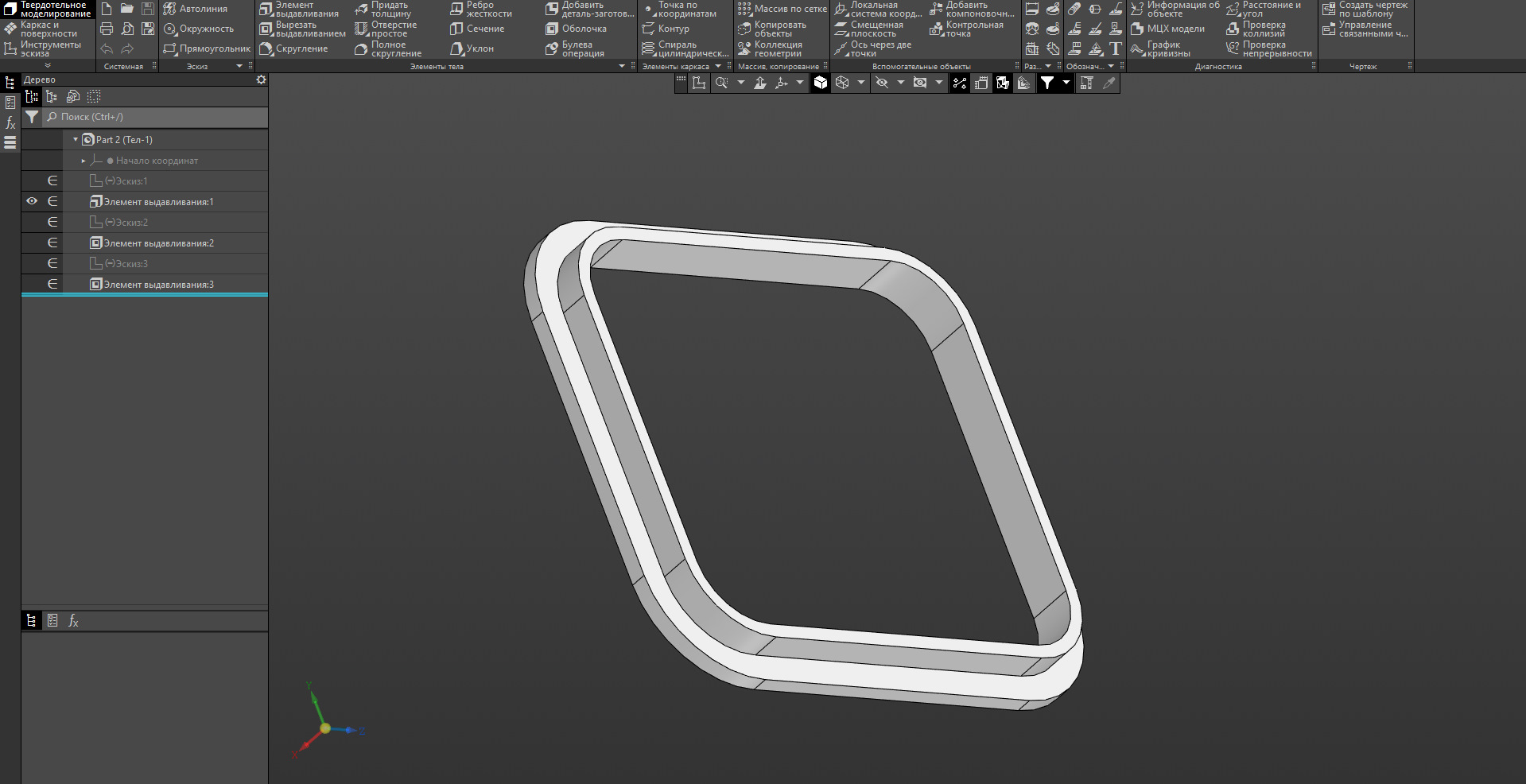Toggle visibility eye of Элемент выдавливания:1
The height and width of the screenshot is (784, 1526).
tap(32, 201)
